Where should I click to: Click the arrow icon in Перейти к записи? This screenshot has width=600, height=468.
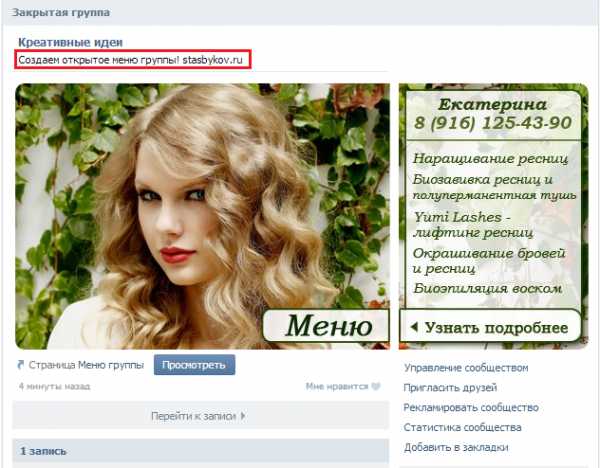[x=243, y=416]
